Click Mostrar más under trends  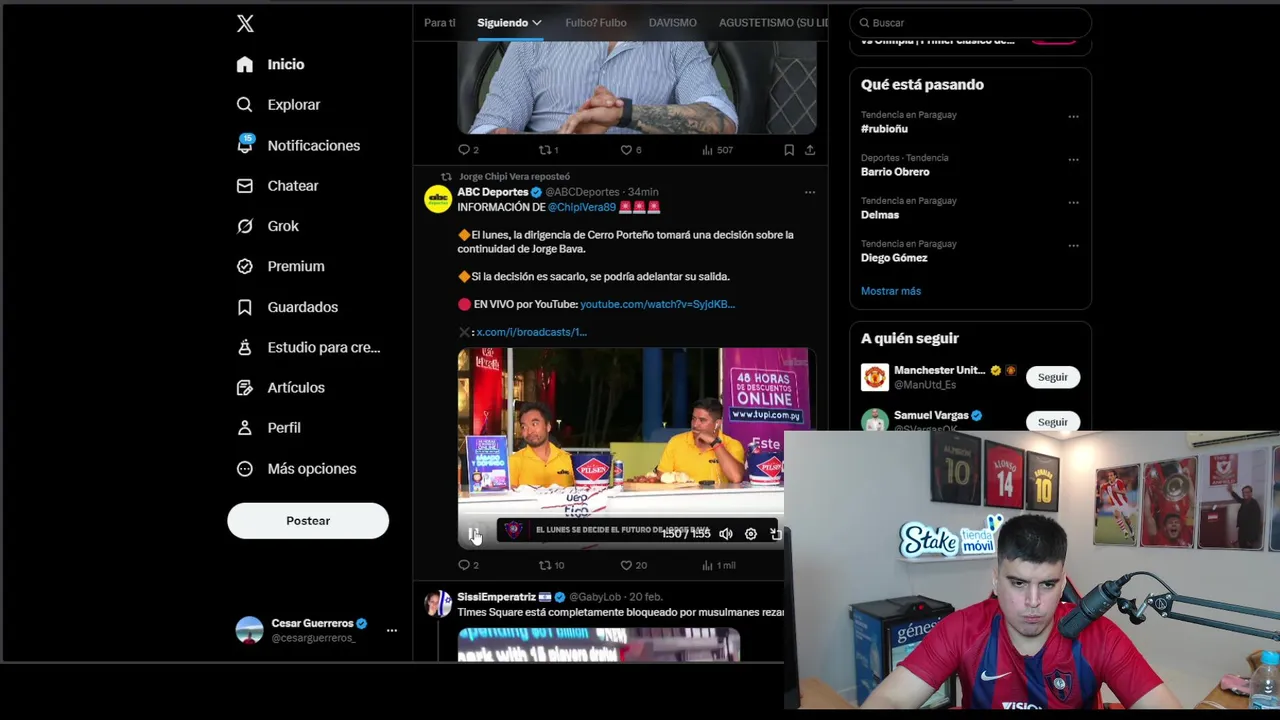[891, 291]
